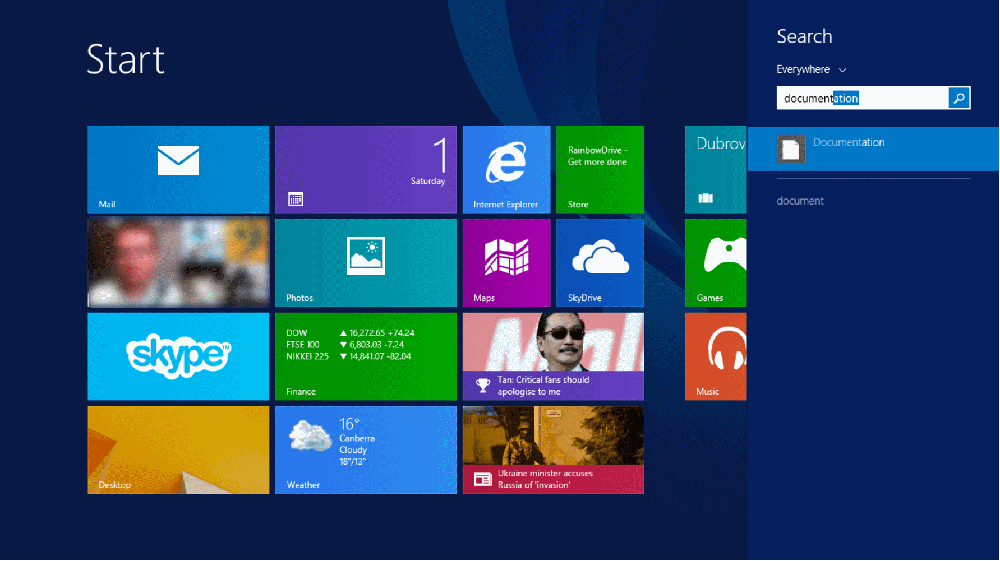Launch the Skype tile
Image resolution: width=1000 pixels, height=561 pixels.
coord(178,356)
